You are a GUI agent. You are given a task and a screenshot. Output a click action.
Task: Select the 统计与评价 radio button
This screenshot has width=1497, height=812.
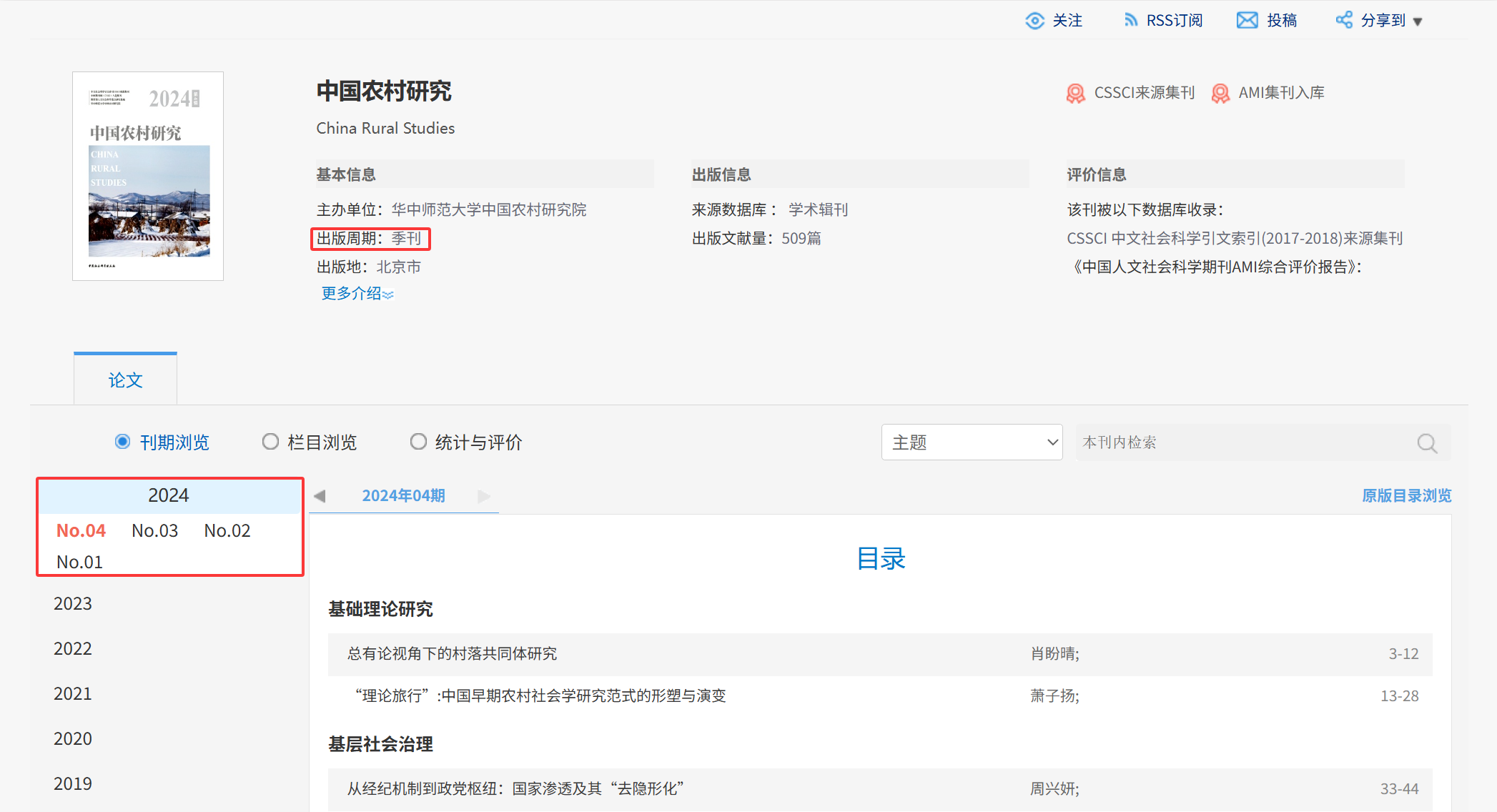(418, 442)
